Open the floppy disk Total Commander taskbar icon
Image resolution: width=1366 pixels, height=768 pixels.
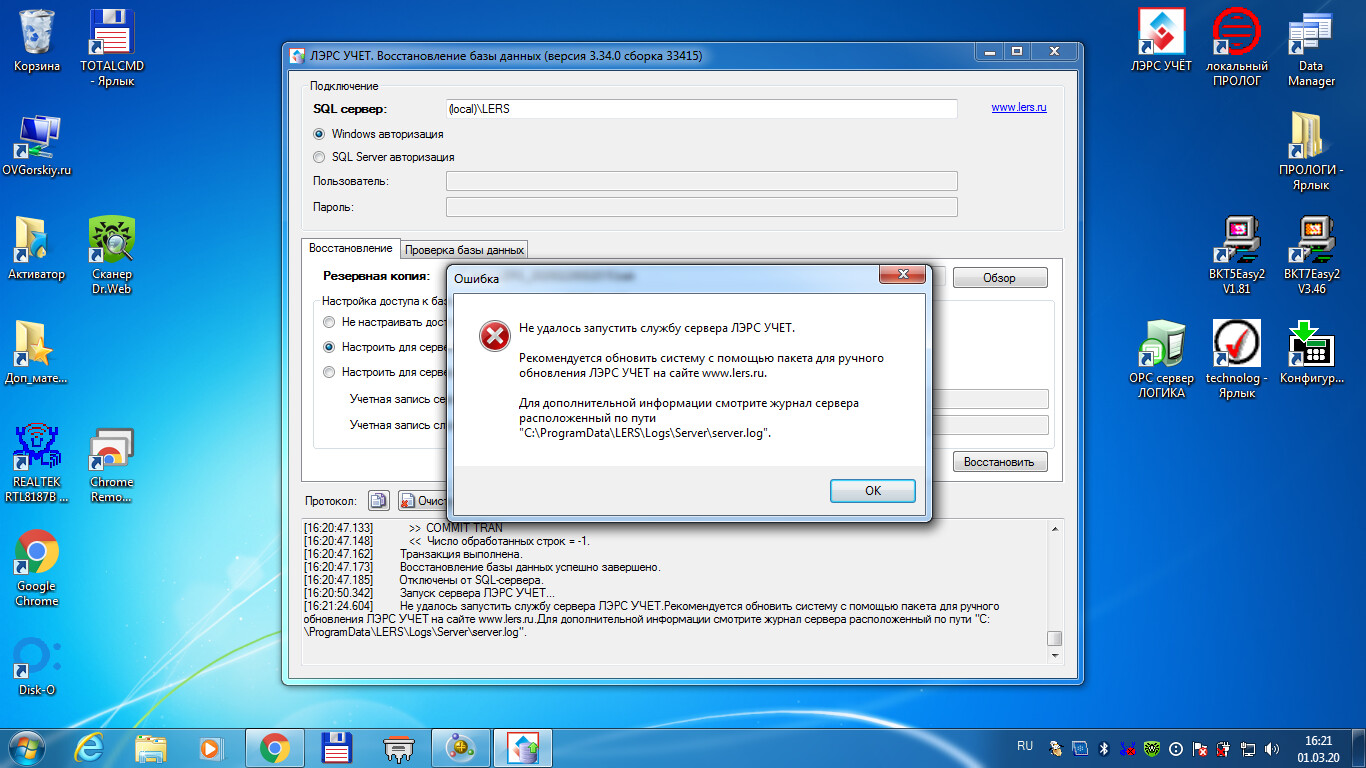click(x=336, y=747)
